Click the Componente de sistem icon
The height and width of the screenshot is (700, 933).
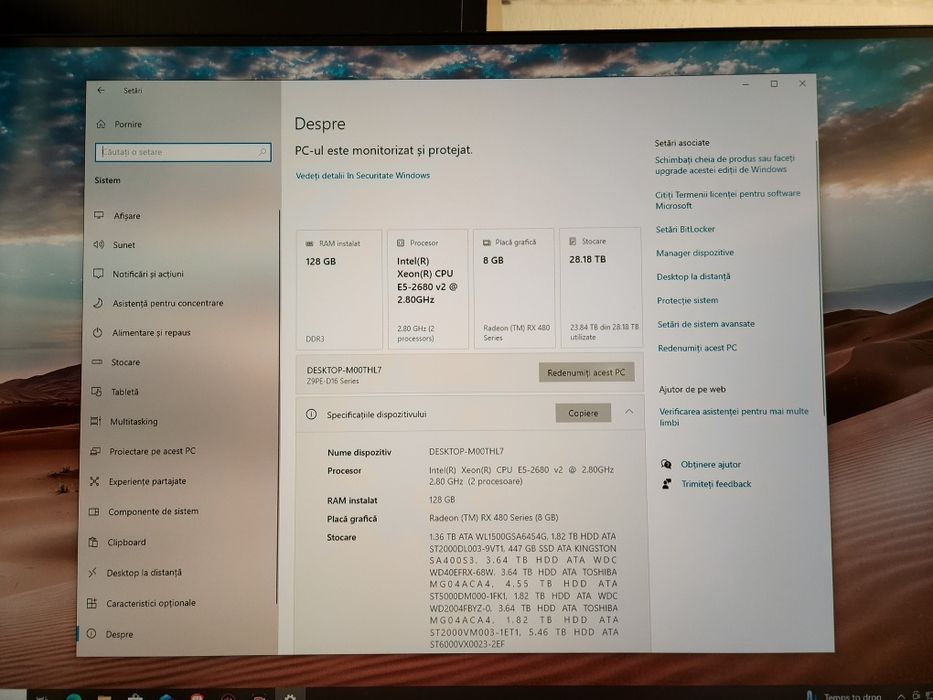pos(94,511)
